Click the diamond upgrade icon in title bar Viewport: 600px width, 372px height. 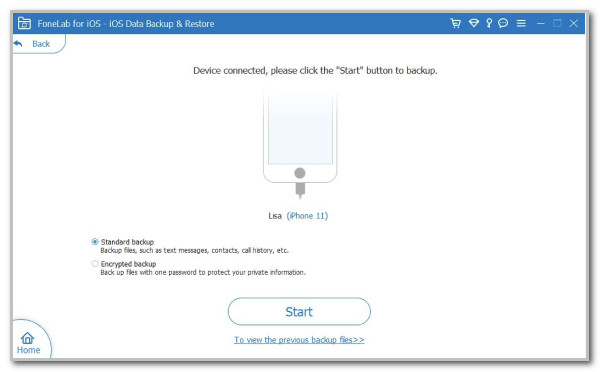click(x=474, y=23)
